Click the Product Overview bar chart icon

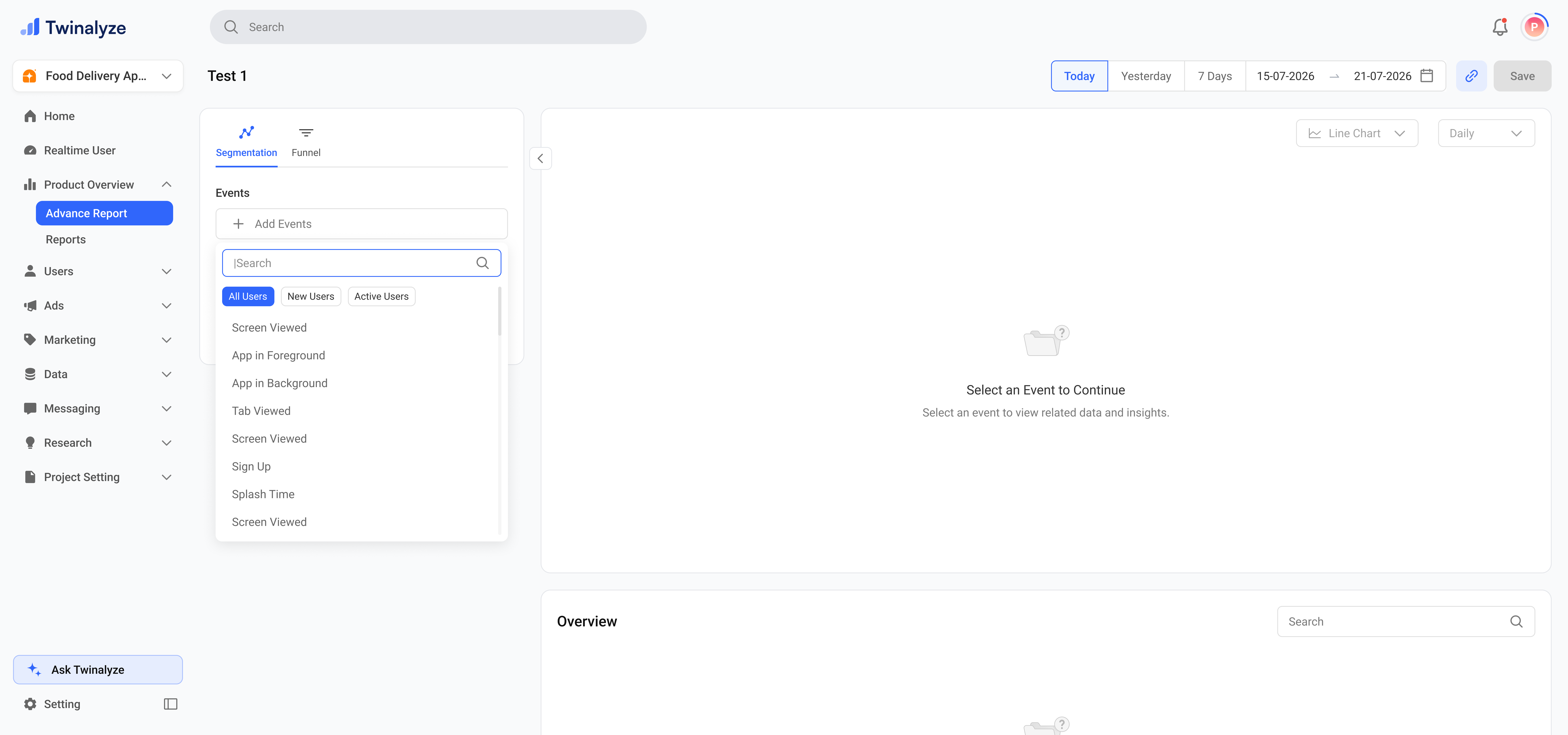pyautogui.click(x=30, y=184)
